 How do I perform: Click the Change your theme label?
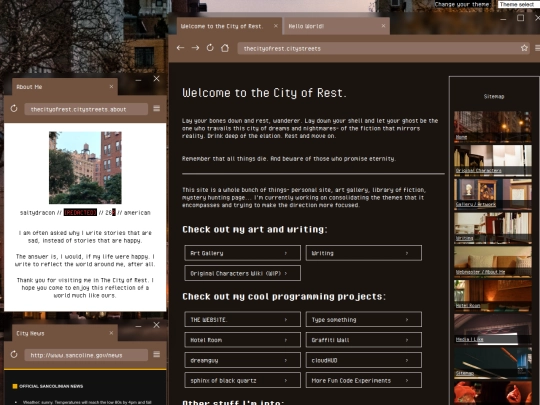tap(462, 4)
